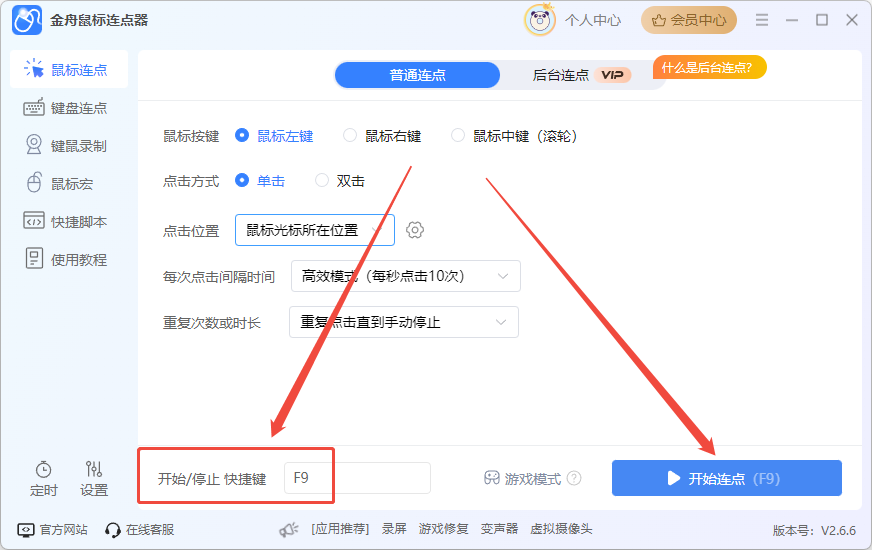Click 什么是后台连点? orange badge
The image size is (872, 550).
710,67
